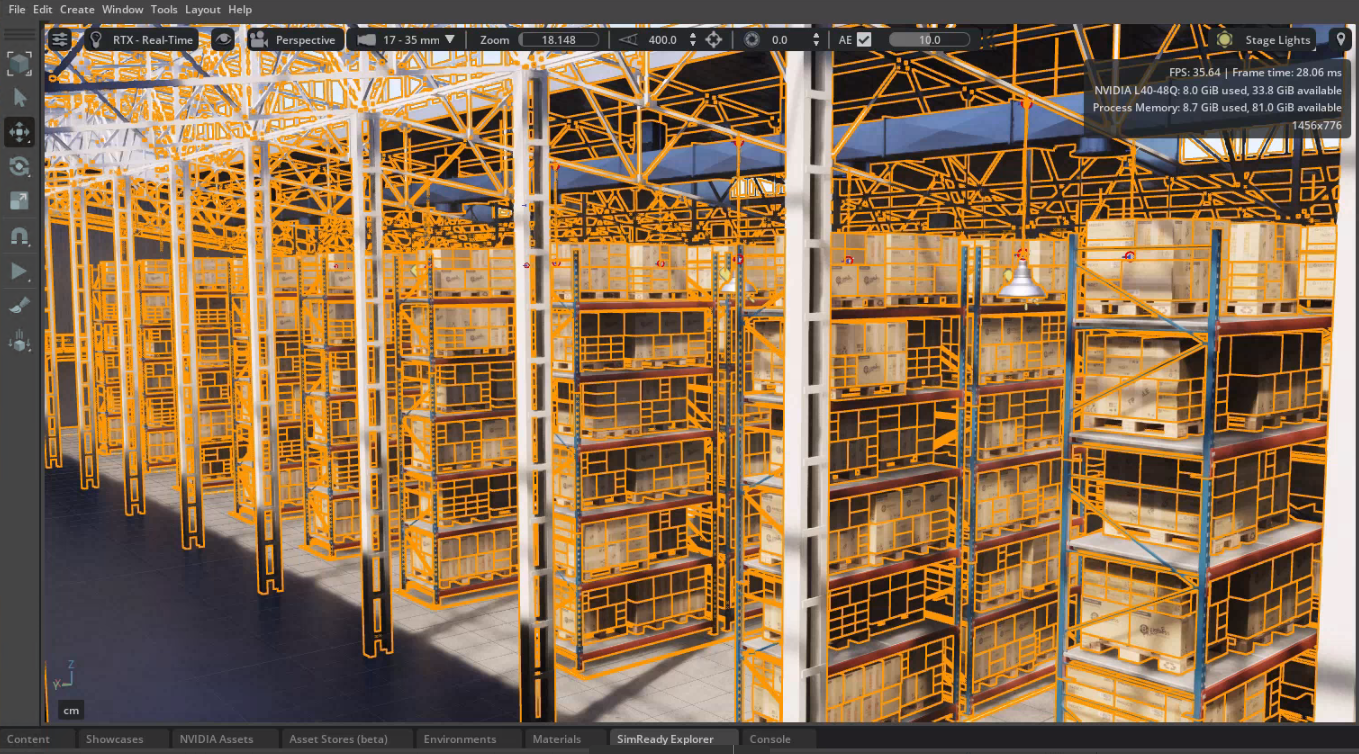Open the Perspective camera menu
The height and width of the screenshot is (754, 1359).
[294, 39]
